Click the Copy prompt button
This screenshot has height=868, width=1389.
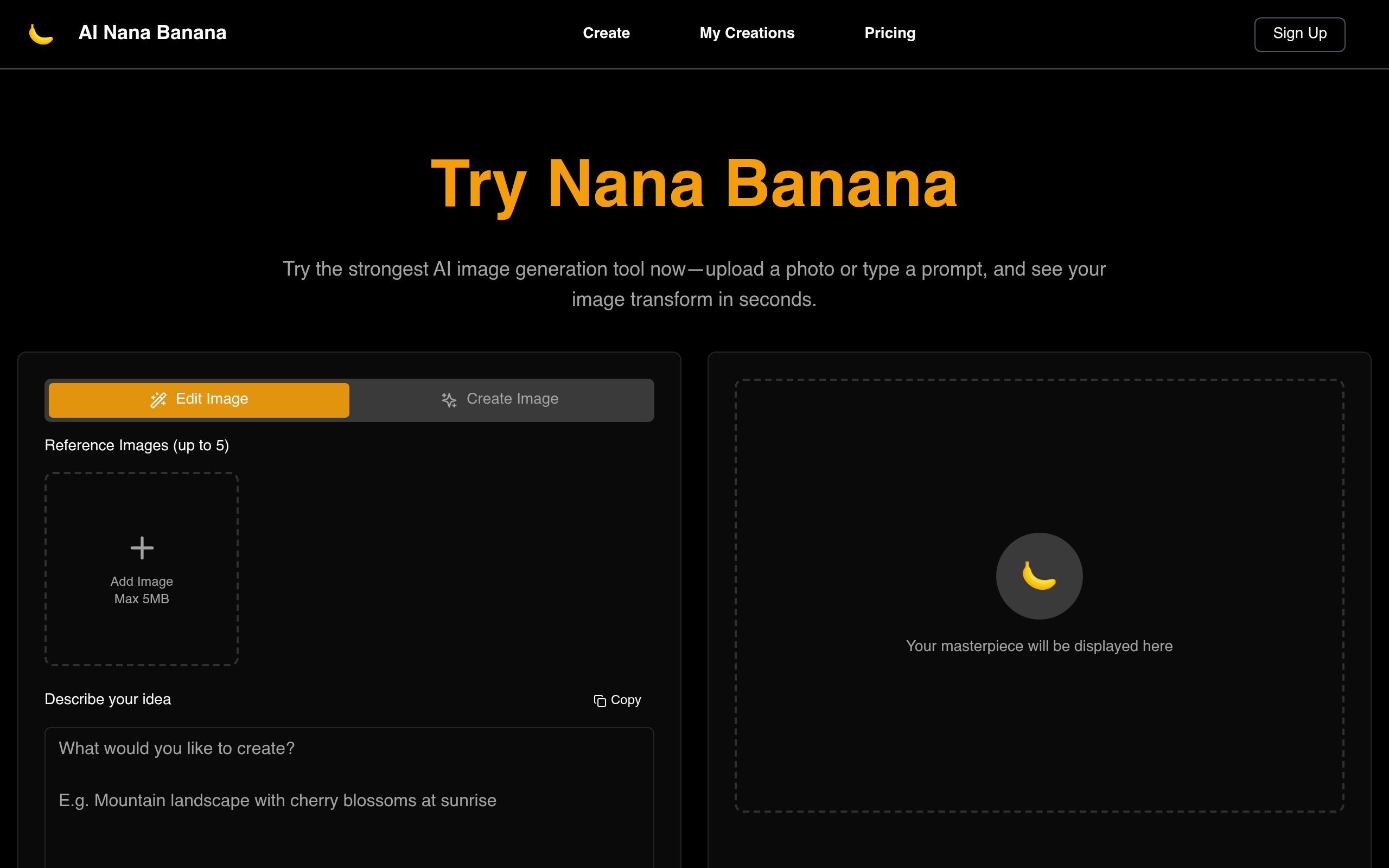[617, 700]
